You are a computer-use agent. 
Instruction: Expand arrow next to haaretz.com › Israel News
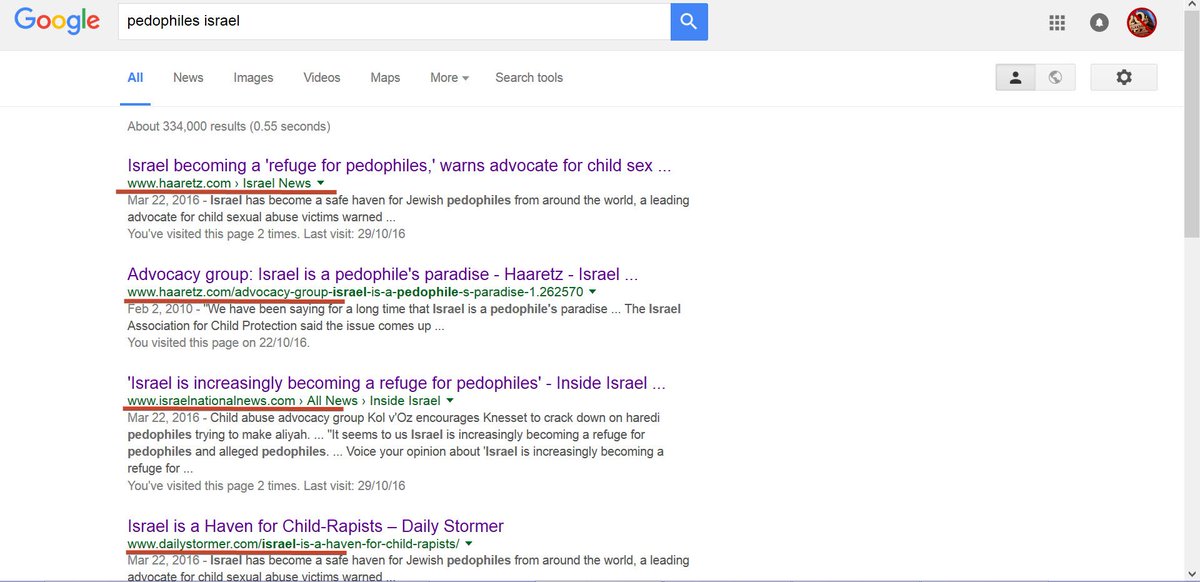(x=320, y=183)
